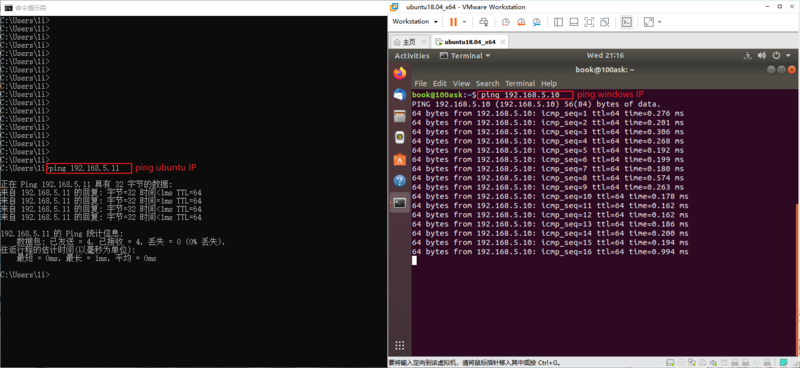Click Send Ctrl+Alt+Del toolbar icon
This screenshot has height=368, width=800.
pos(484,22)
